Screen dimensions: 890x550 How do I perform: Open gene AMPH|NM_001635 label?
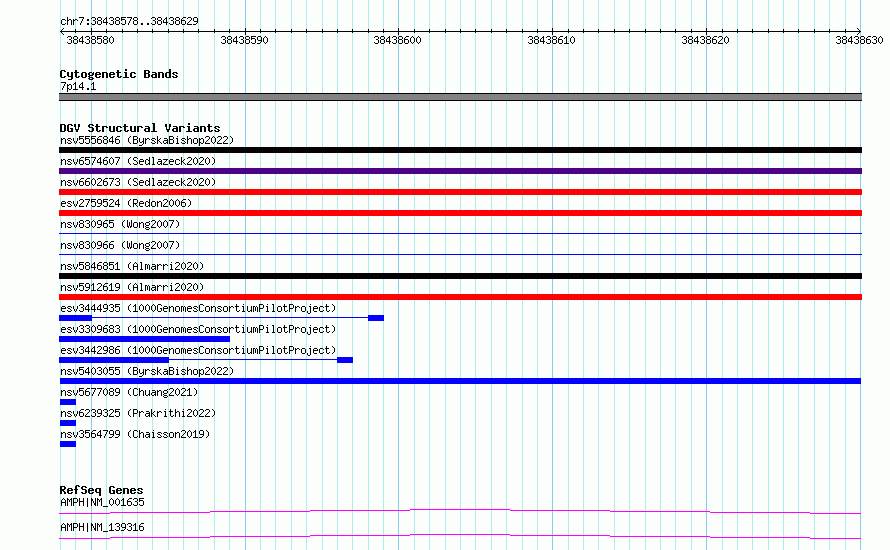pos(102,502)
